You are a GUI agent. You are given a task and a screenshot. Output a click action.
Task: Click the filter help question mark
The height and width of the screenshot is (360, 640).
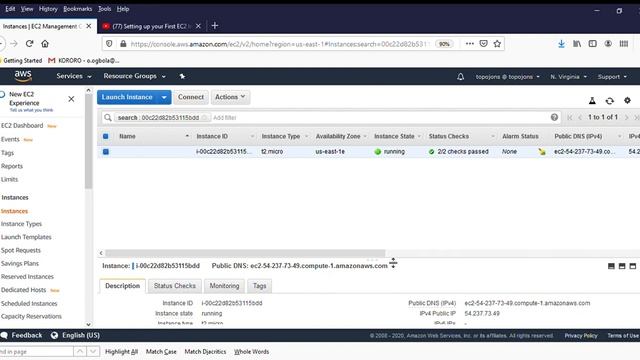tap(554, 117)
